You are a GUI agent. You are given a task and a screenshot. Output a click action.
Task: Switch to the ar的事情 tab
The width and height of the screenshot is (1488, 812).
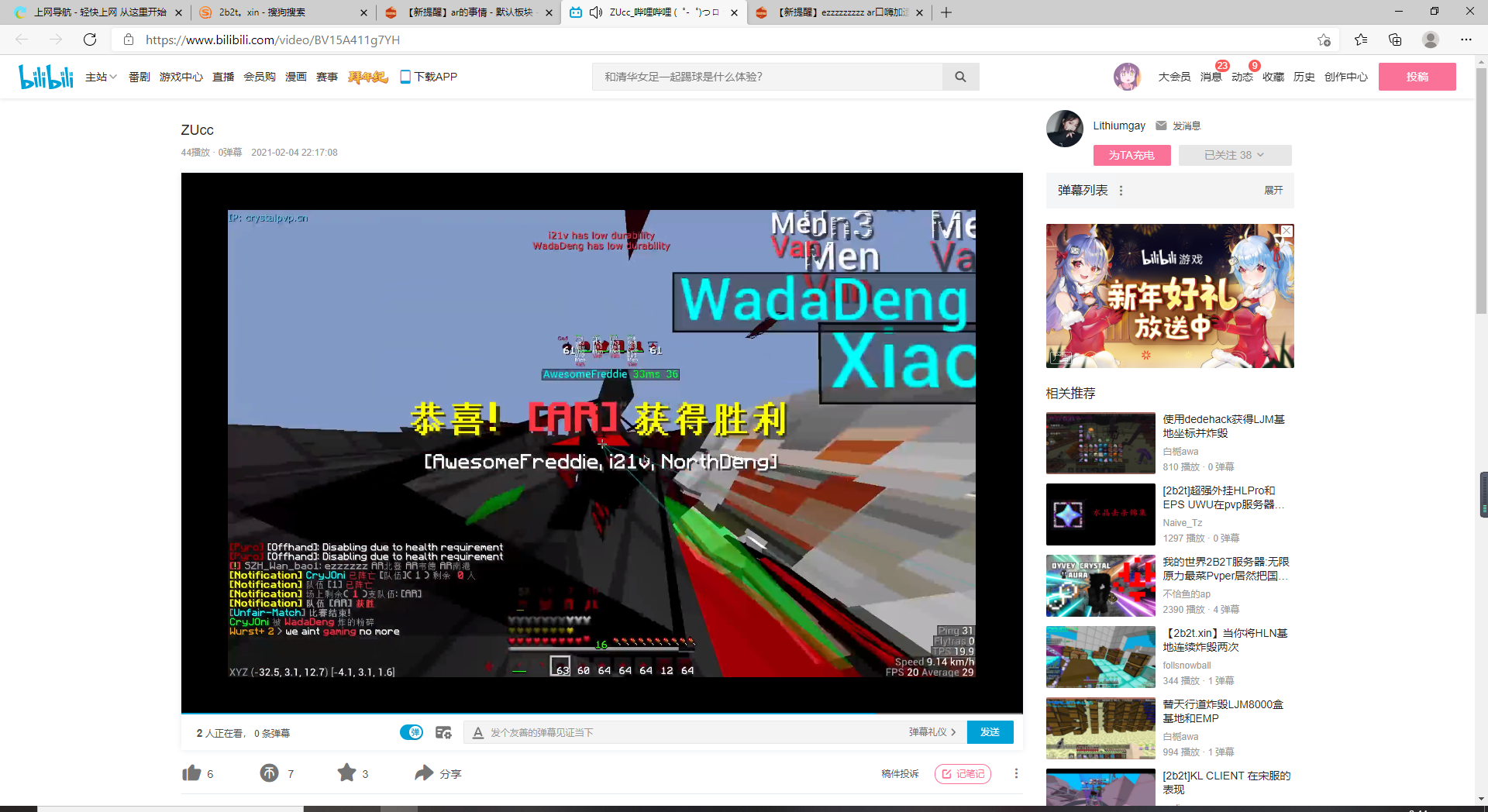click(x=469, y=12)
